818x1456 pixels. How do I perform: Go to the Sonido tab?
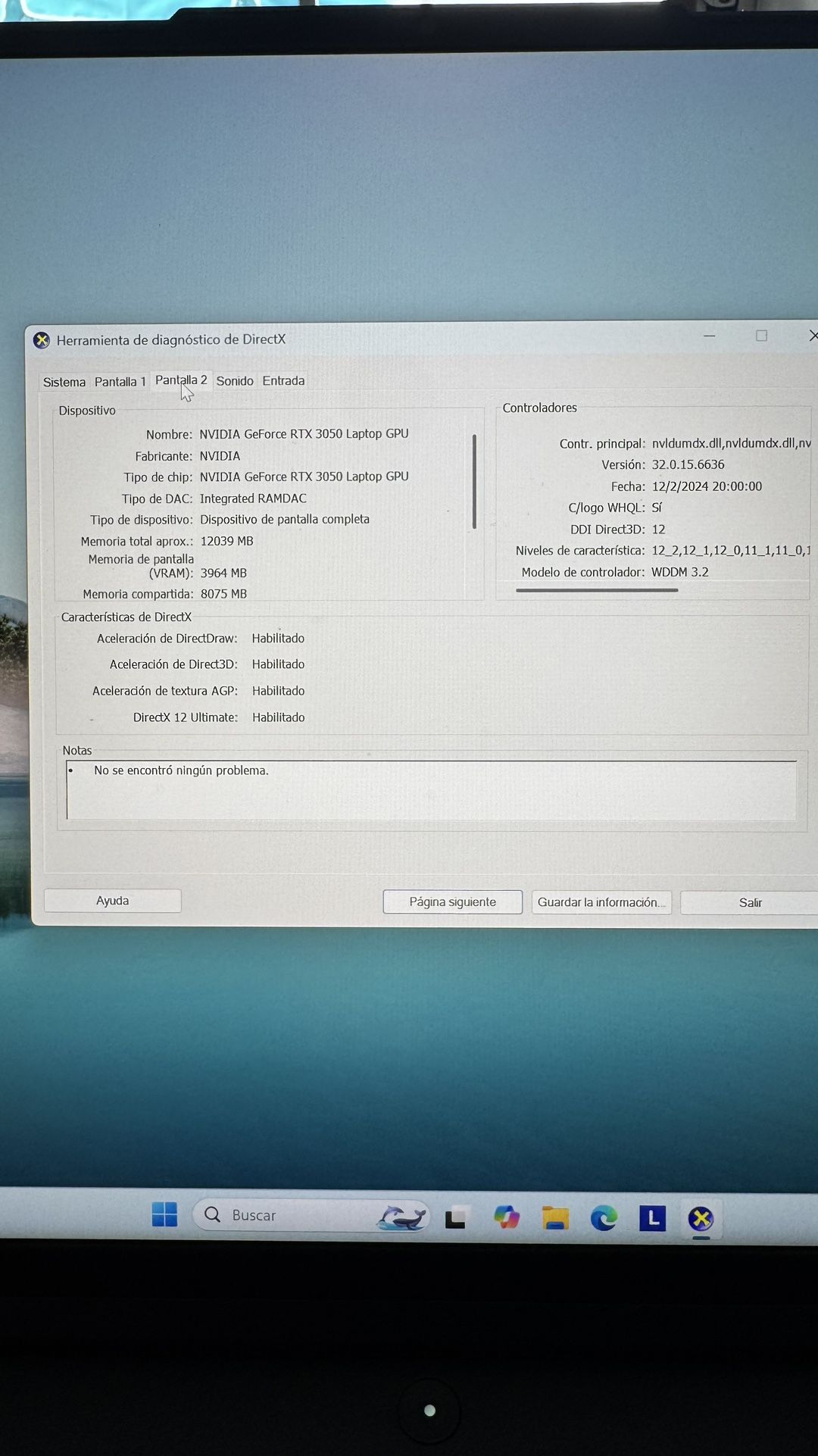235,381
